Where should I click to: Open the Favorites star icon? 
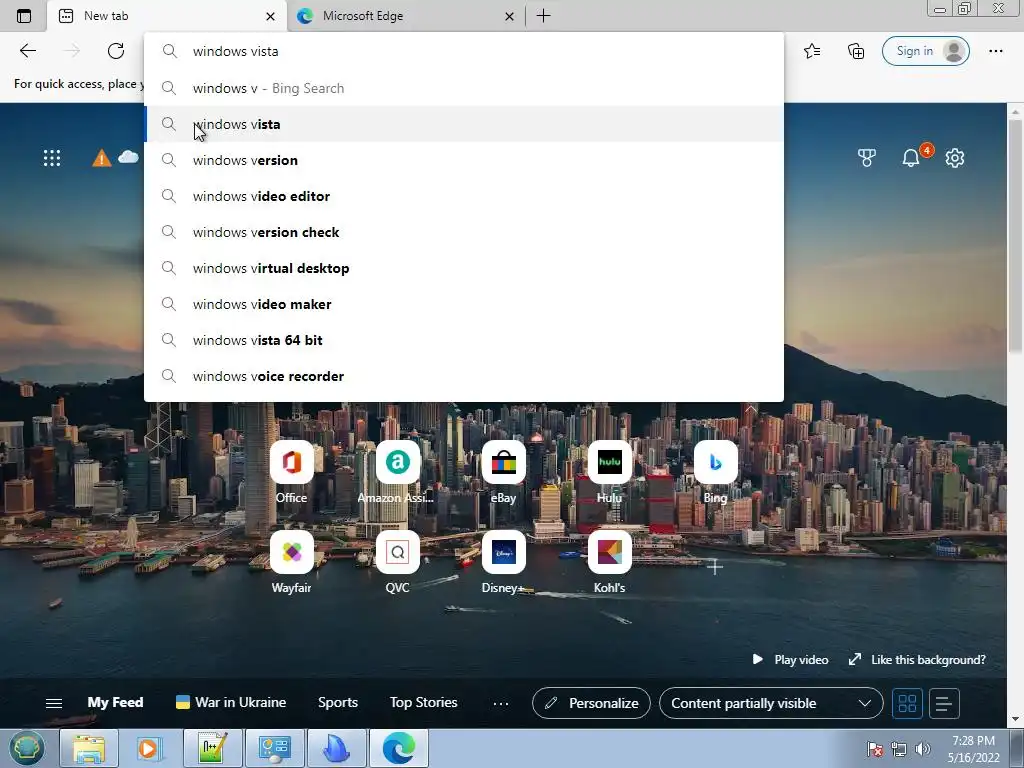(812, 51)
